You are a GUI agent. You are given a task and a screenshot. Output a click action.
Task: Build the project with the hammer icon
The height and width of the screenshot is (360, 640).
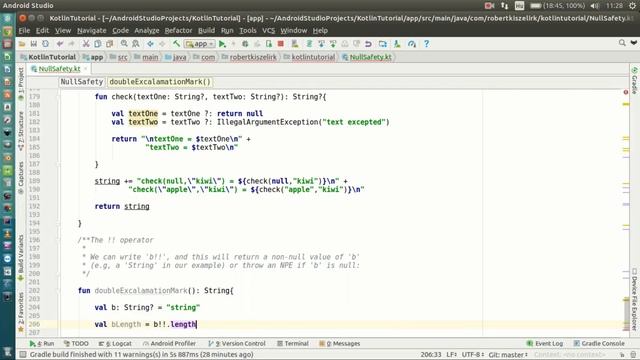pos(176,44)
